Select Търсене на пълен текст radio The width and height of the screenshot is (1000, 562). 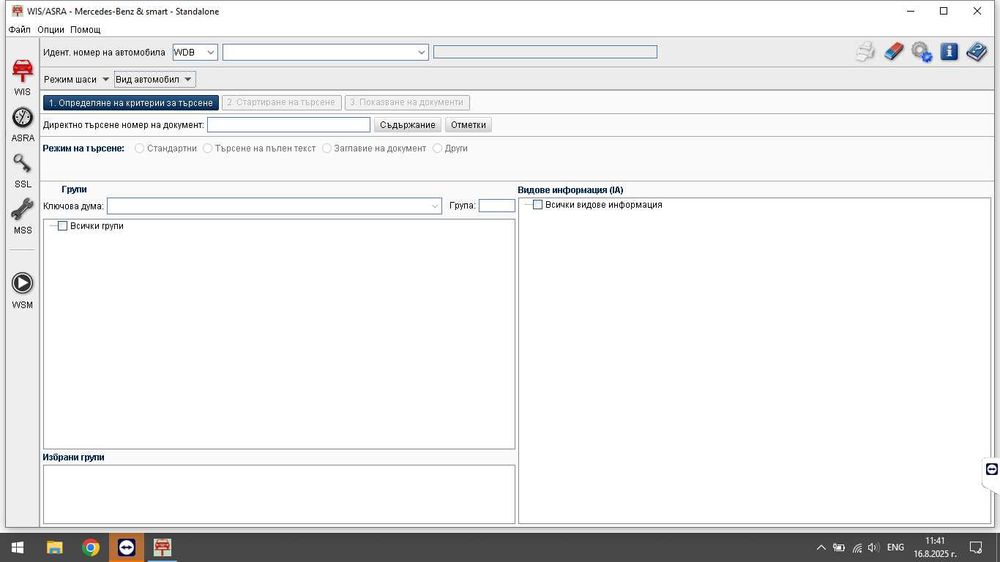(x=207, y=148)
